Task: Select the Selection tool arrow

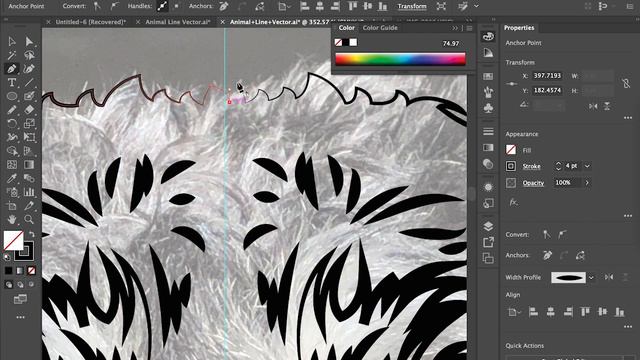Action: 12,41
